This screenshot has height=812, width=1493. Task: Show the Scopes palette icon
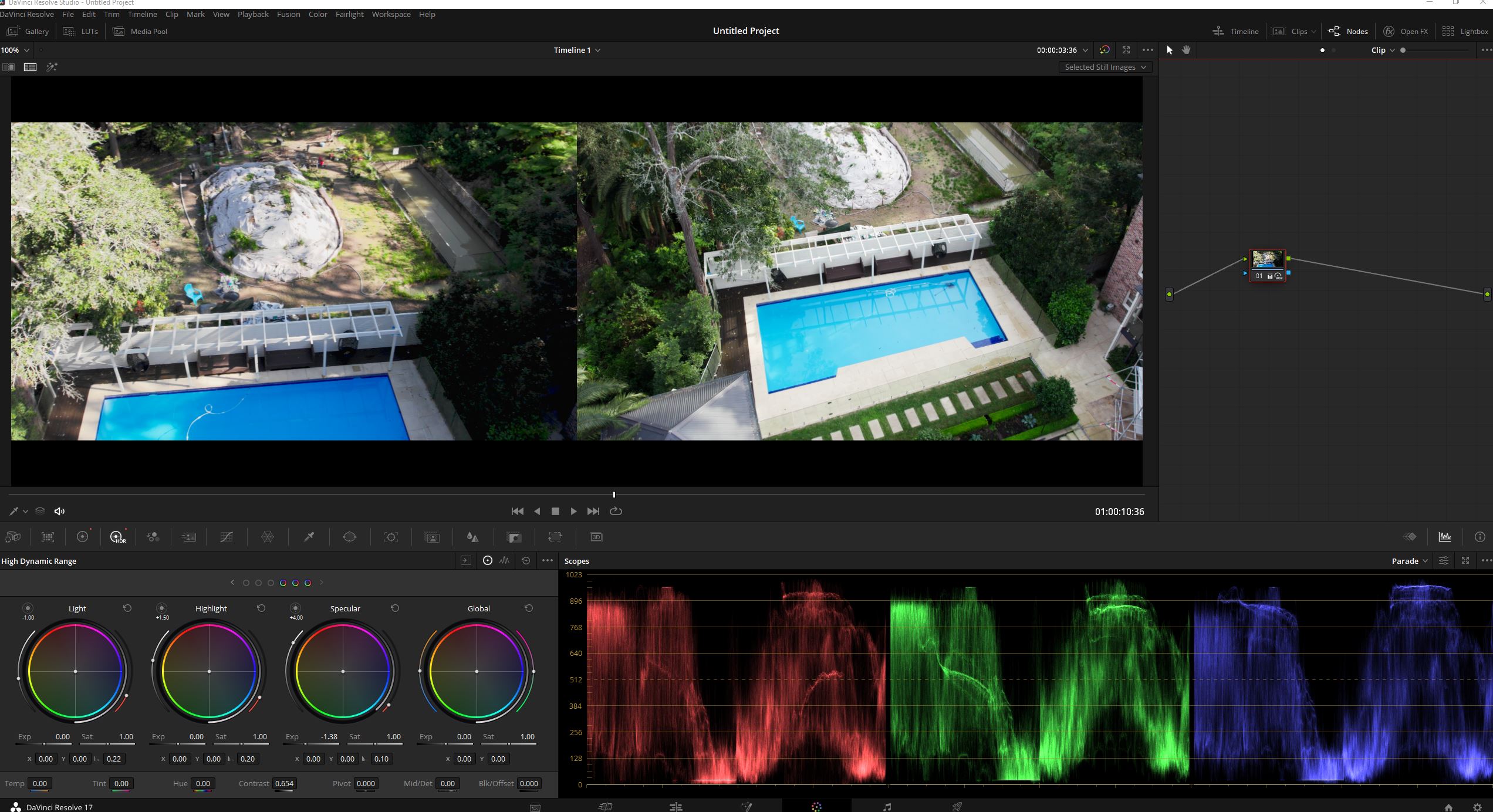pos(1445,536)
